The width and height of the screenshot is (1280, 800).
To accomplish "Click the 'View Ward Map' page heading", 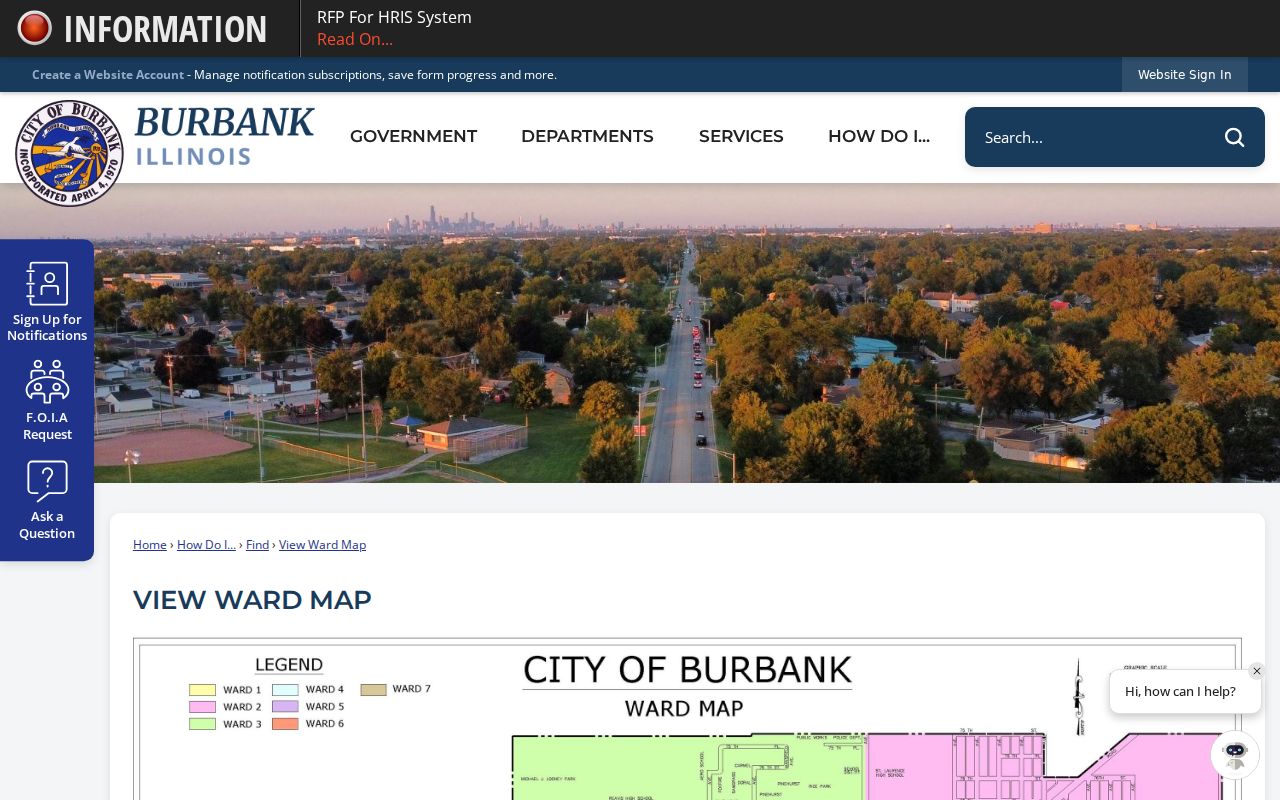I will click(x=252, y=600).
